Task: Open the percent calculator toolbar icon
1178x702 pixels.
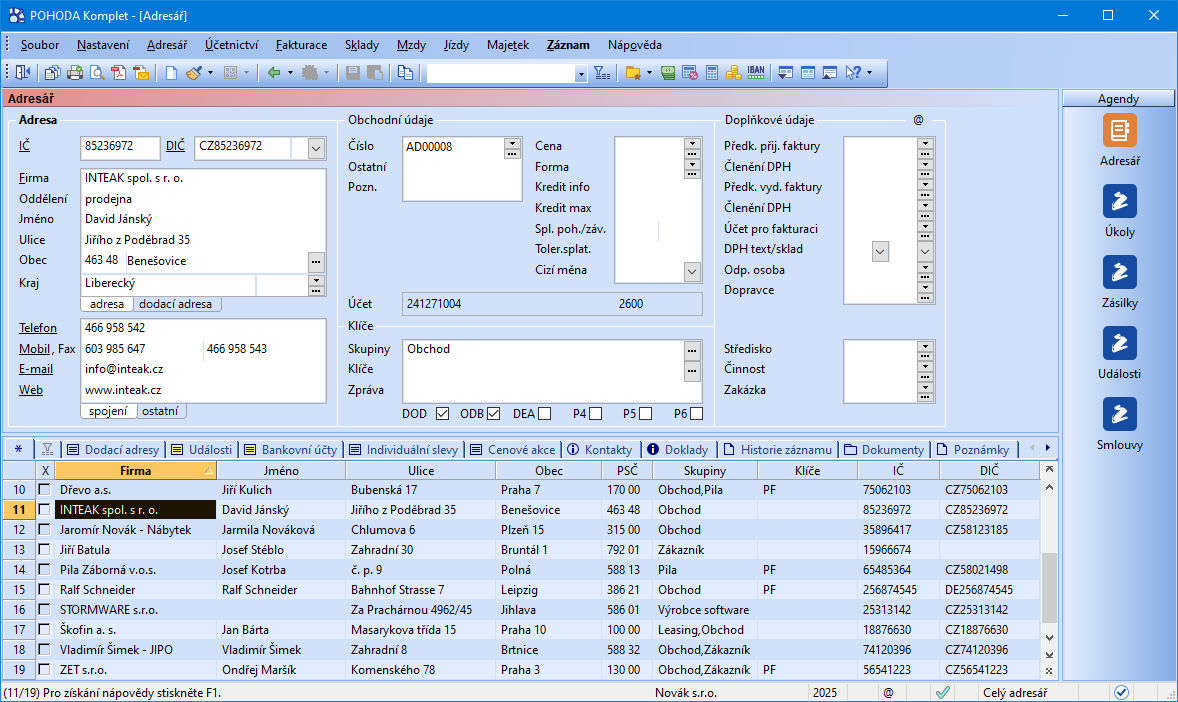Action: [x=690, y=73]
